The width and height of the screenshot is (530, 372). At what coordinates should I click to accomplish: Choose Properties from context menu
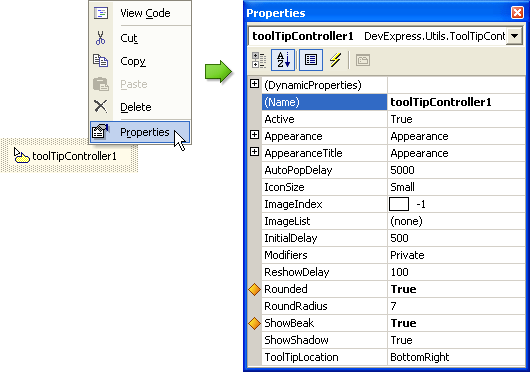pyautogui.click(x=140, y=132)
